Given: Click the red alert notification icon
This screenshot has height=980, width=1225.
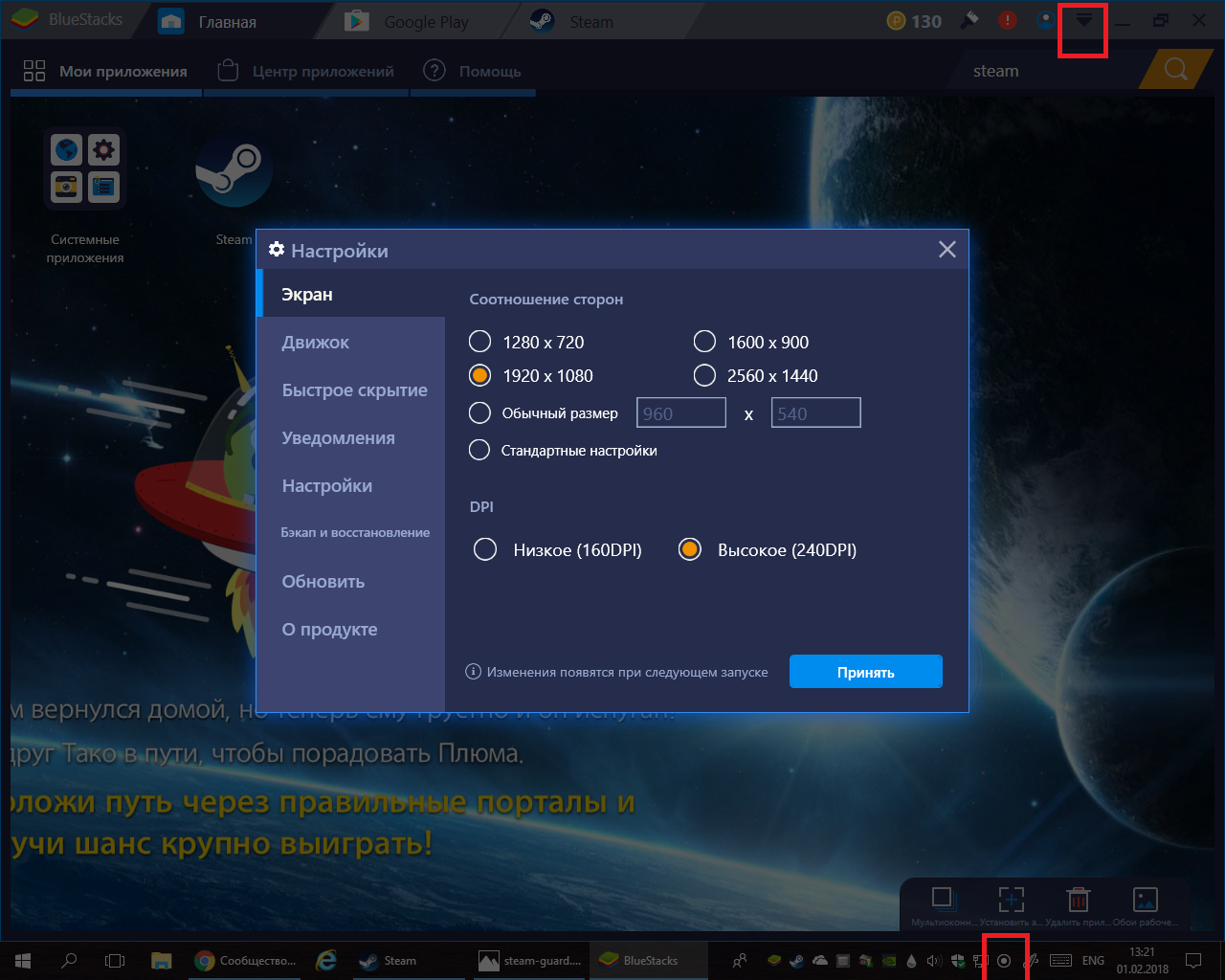Looking at the screenshot, I should pyautogui.click(x=1008, y=20).
